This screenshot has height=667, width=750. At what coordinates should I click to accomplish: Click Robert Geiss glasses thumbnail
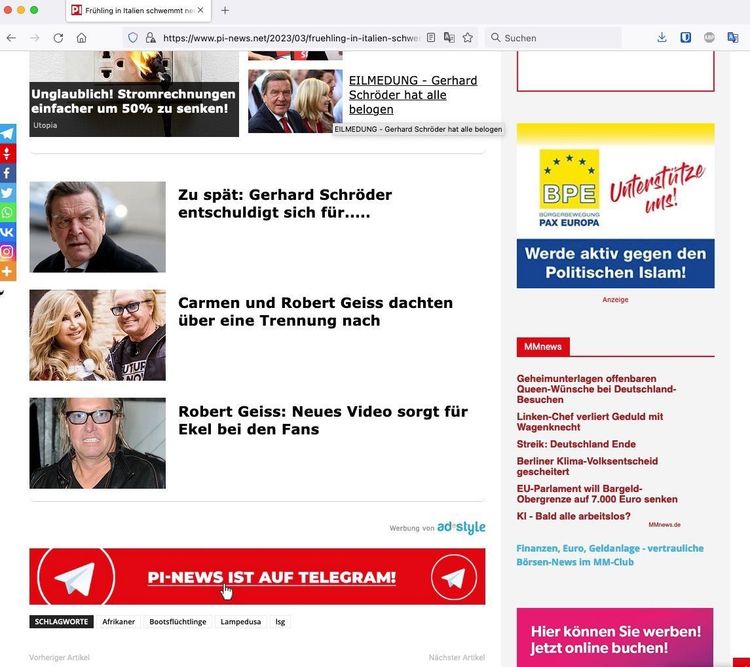point(98,443)
